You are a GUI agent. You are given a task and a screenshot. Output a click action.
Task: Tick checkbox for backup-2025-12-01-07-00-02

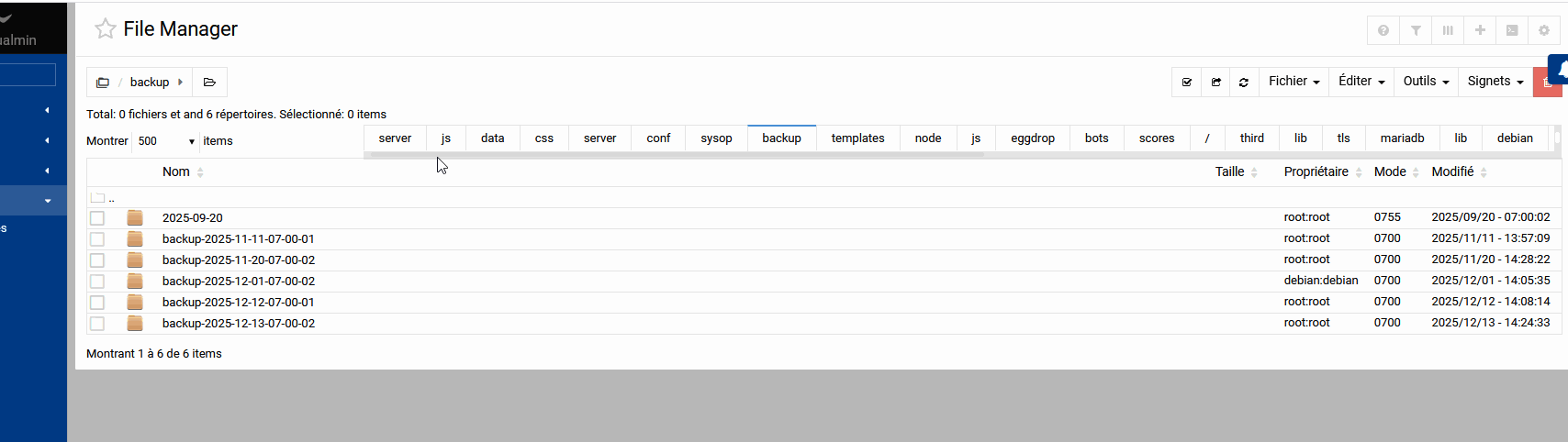(97, 282)
